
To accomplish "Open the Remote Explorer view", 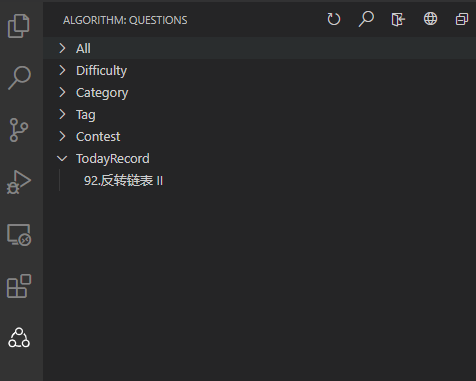I will 19,235.
